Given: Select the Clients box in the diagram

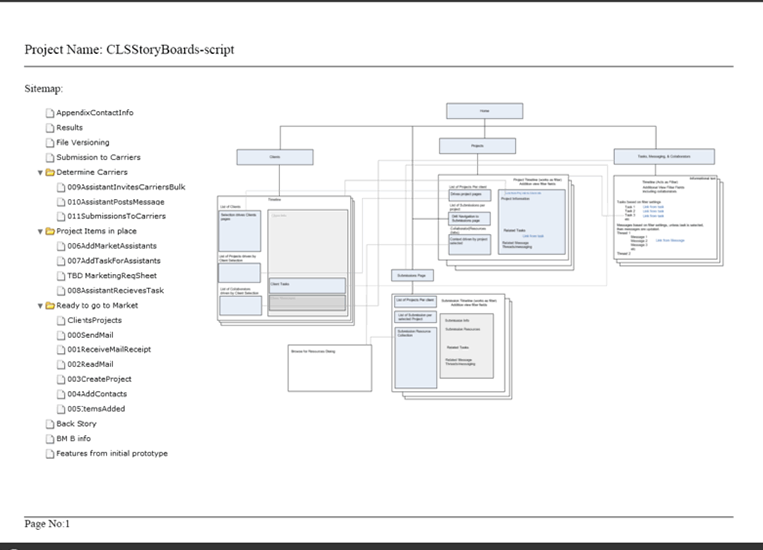Looking at the screenshot, I should click(275, 157).
